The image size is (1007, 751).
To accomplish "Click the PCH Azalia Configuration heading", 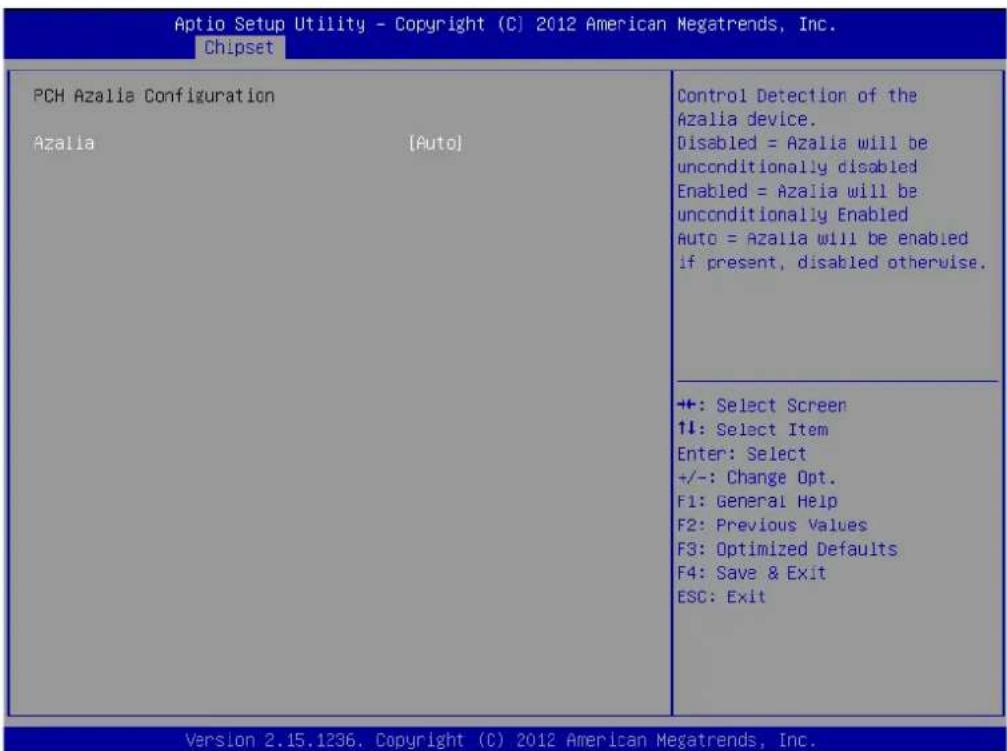I will [x=153, y=96].
